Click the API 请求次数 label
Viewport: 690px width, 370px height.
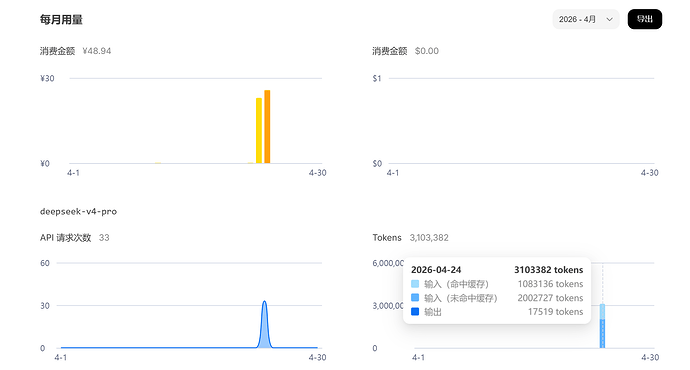(66, 238)
